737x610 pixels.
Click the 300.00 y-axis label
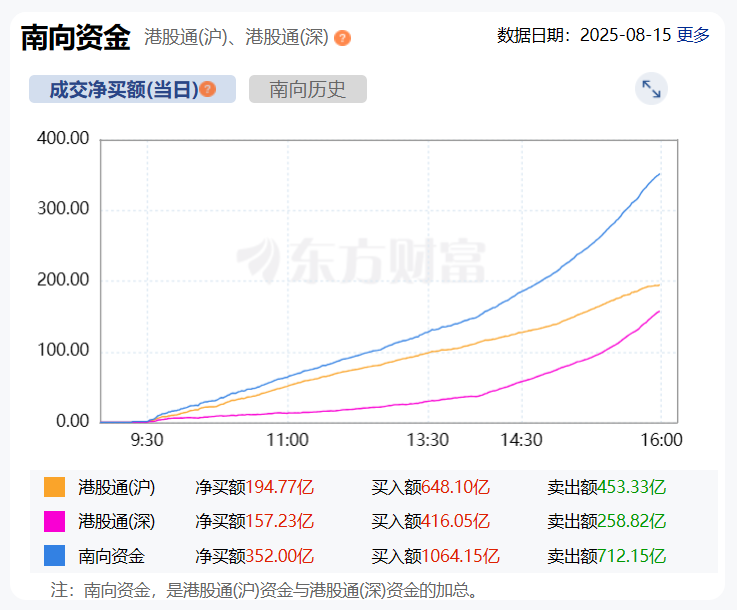tap(63, 208)
